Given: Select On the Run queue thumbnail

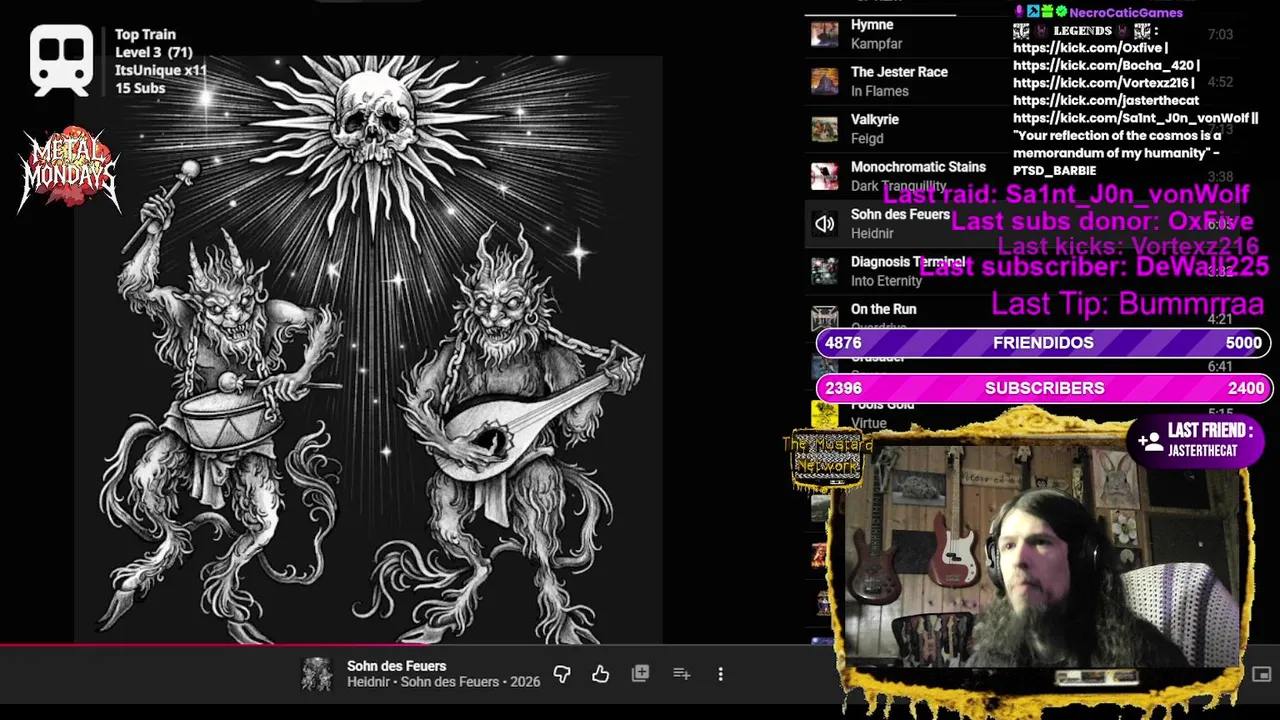Looking at the screenshot, I should 824,317.
